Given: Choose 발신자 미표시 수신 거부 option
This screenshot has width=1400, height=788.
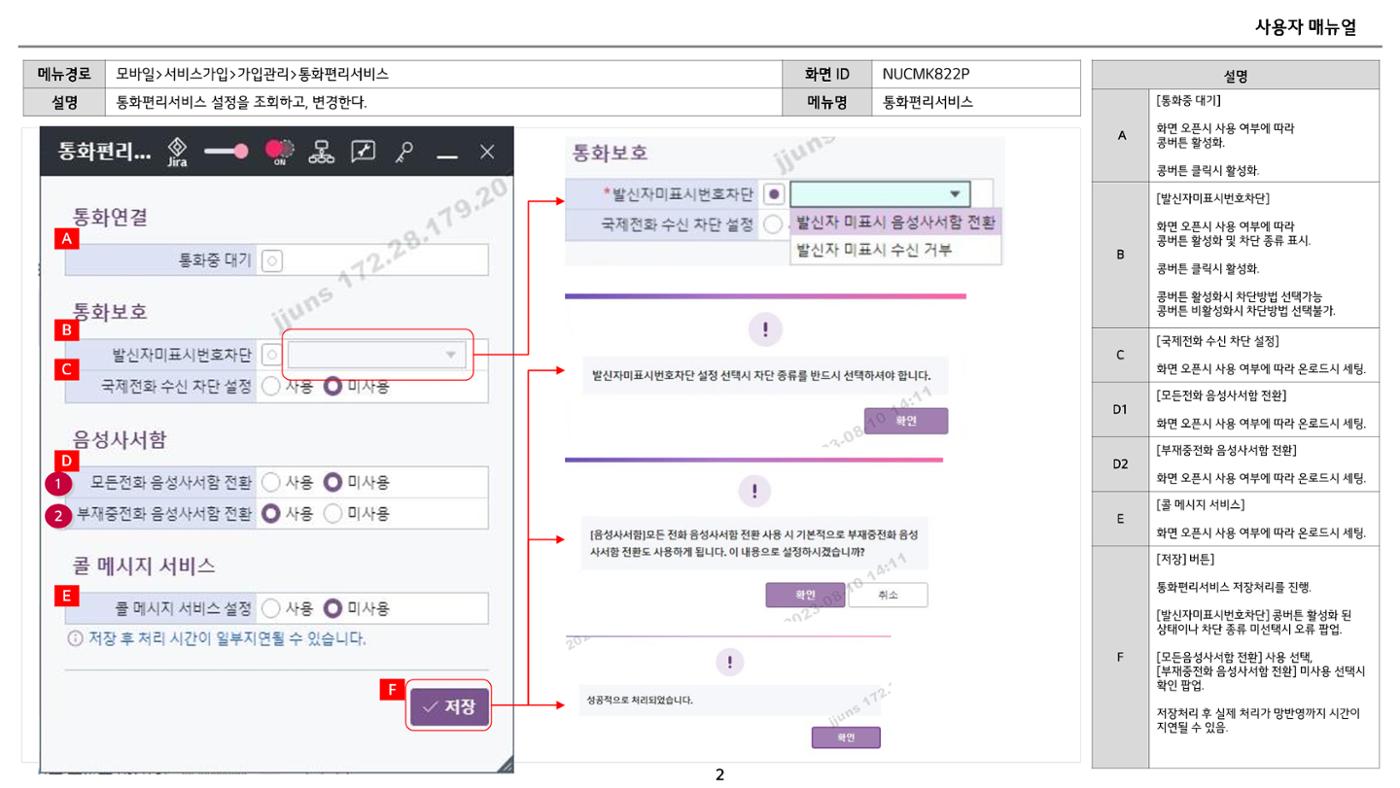Looking at the screenshot, I should (895, 249).
